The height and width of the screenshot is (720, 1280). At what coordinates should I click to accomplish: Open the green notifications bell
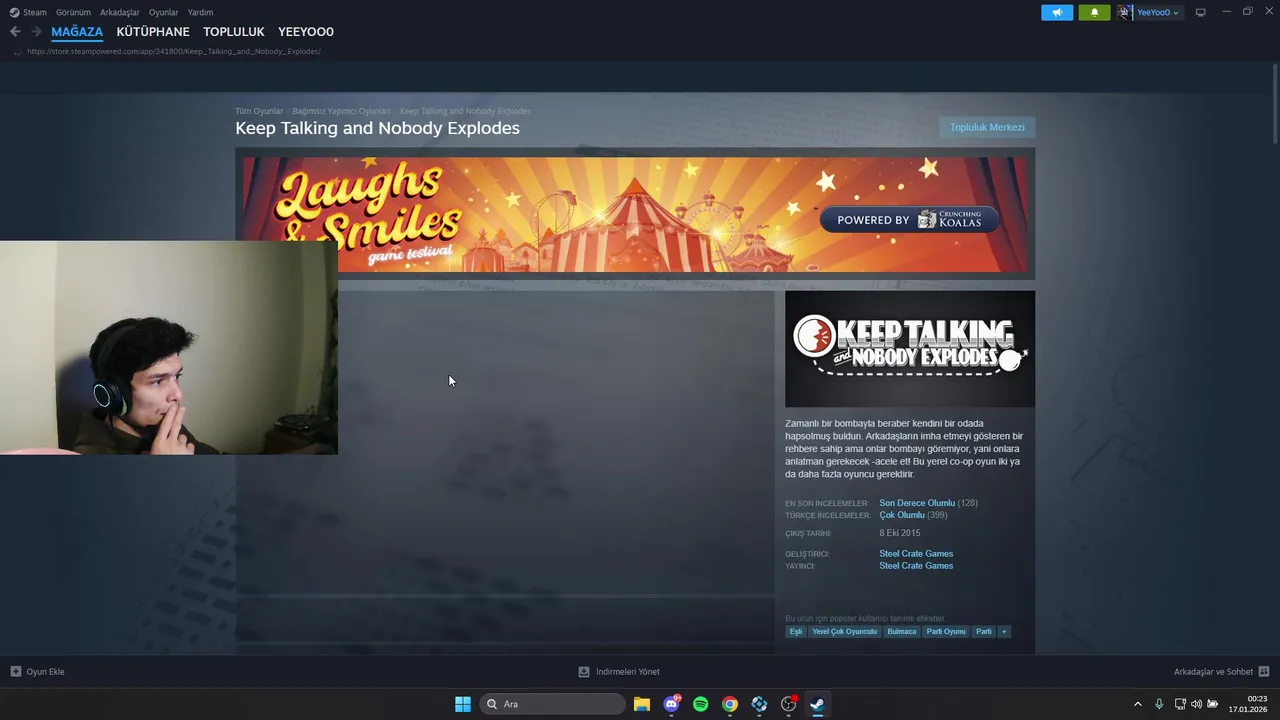tap(1094, 12)
